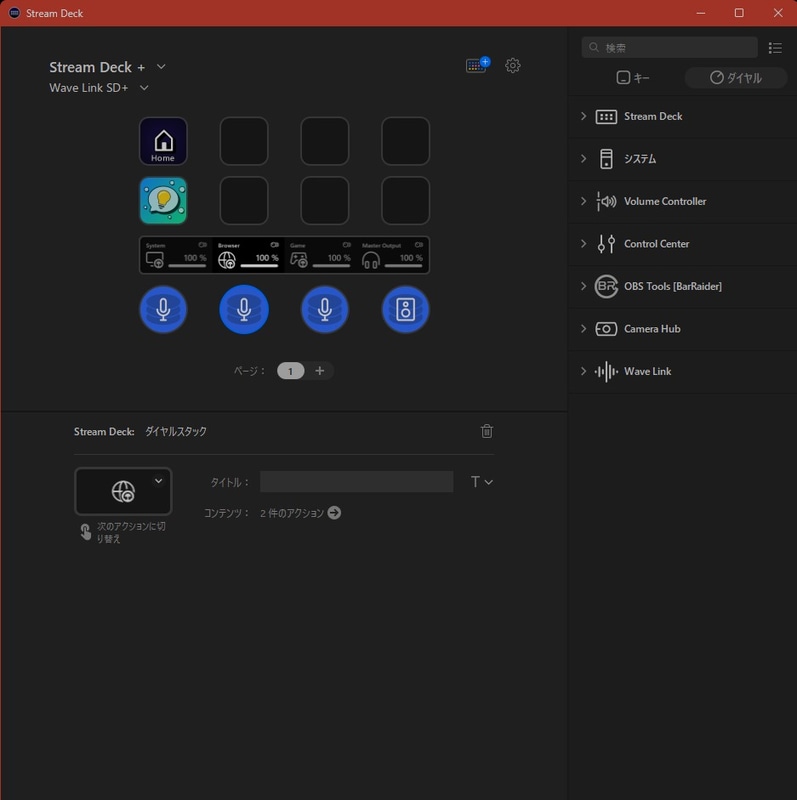This screenshot has width=797, height=800.
Task: Expand the Control Center category
Action: 583,243
